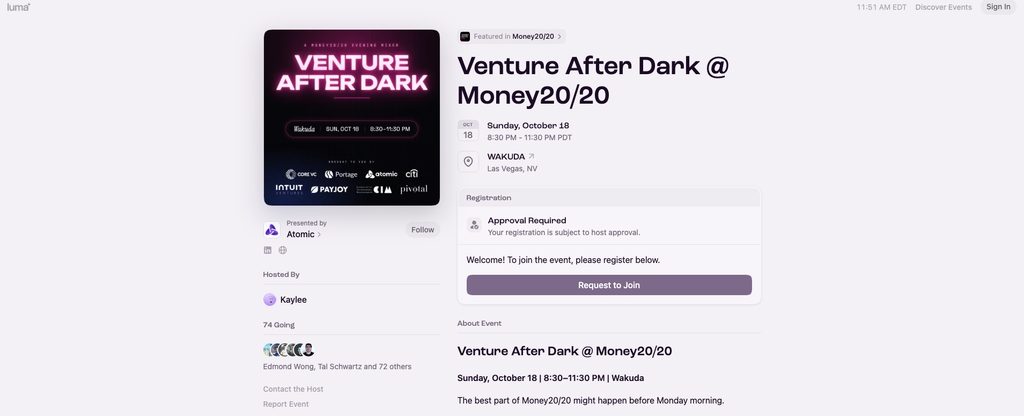Click Kaylee's host avatar
Screen dimensions: 1024x416
pyautogui.click(x=270, y=300)
